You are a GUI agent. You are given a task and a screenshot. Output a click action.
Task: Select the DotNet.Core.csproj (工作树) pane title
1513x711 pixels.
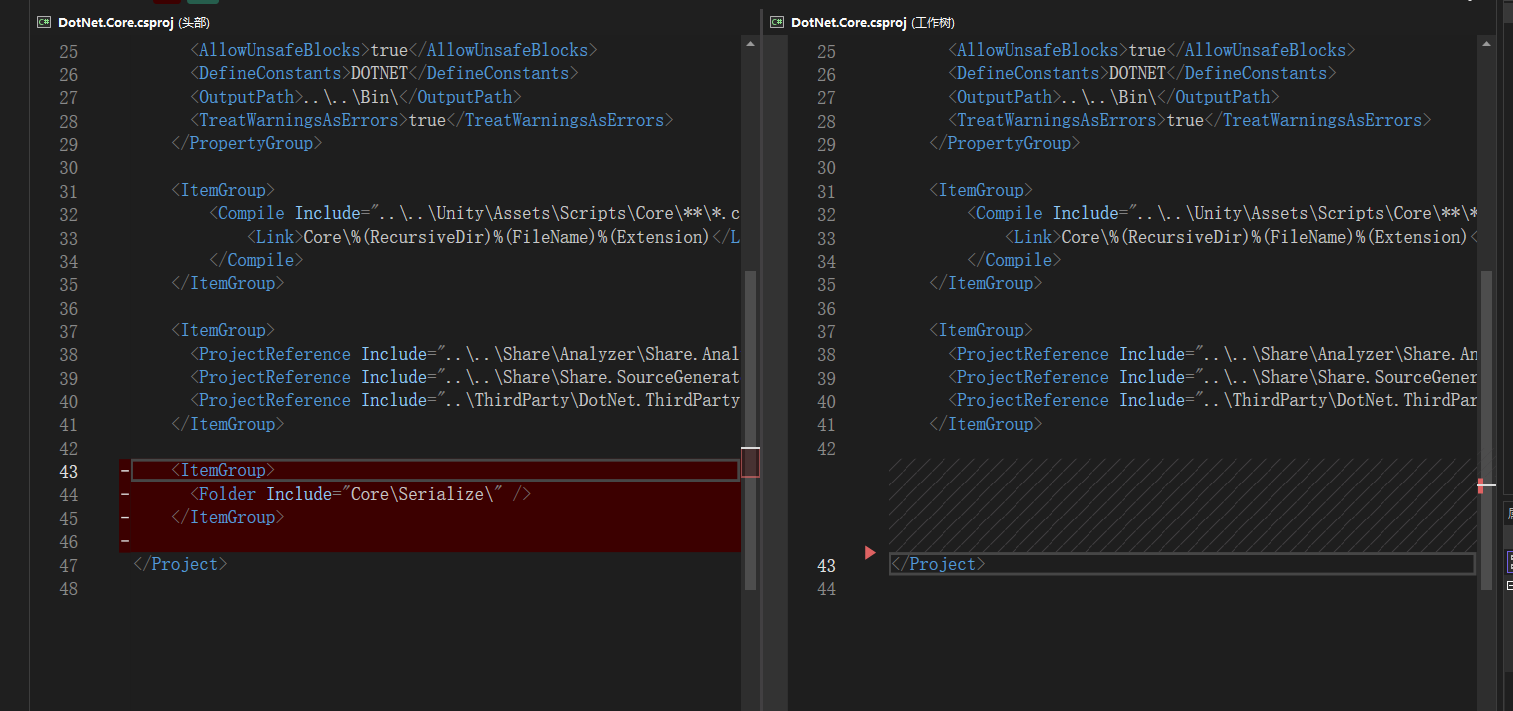tap(872, 21)
